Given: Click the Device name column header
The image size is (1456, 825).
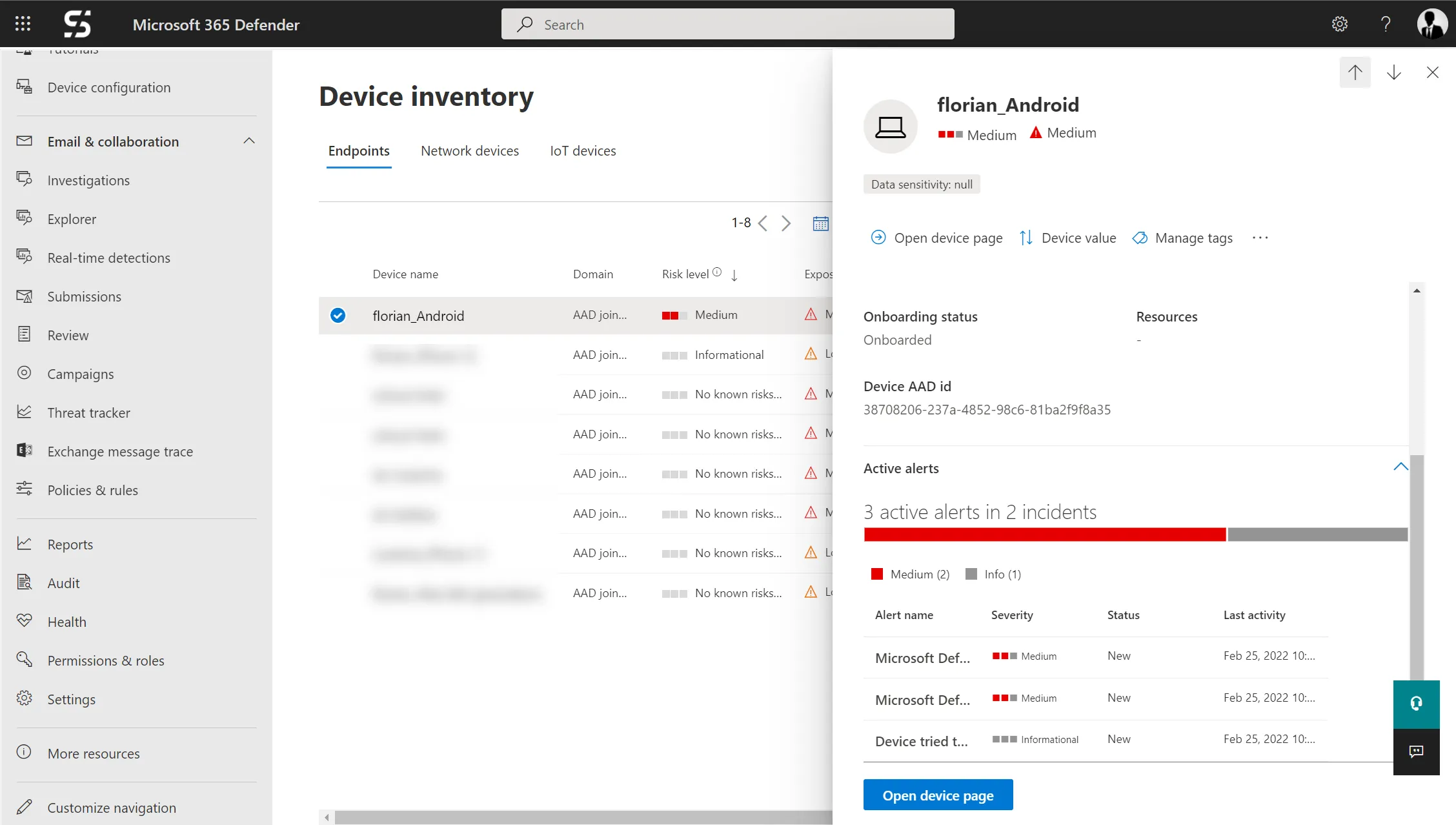Looking at the screenshot, I should pos(405,274).
